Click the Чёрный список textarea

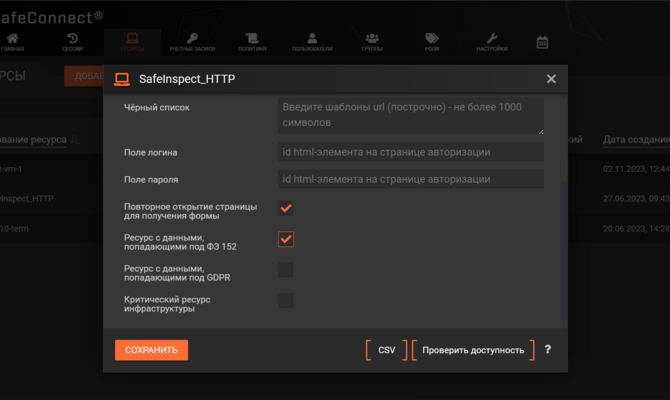coord(411,115)
